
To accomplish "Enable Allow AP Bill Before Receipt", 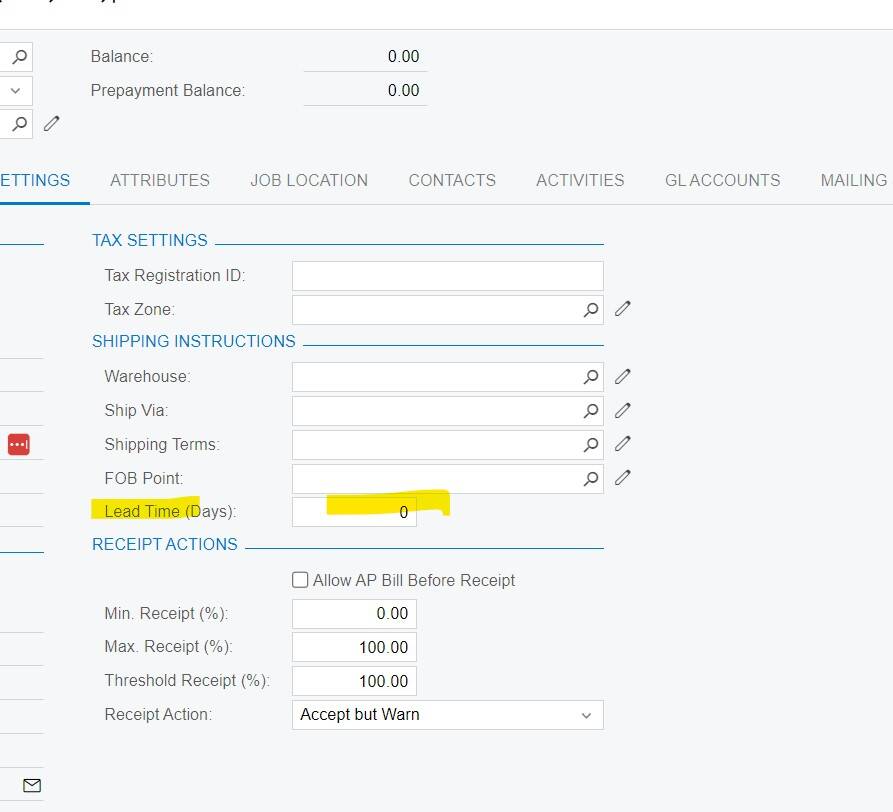I will [300, 580].
